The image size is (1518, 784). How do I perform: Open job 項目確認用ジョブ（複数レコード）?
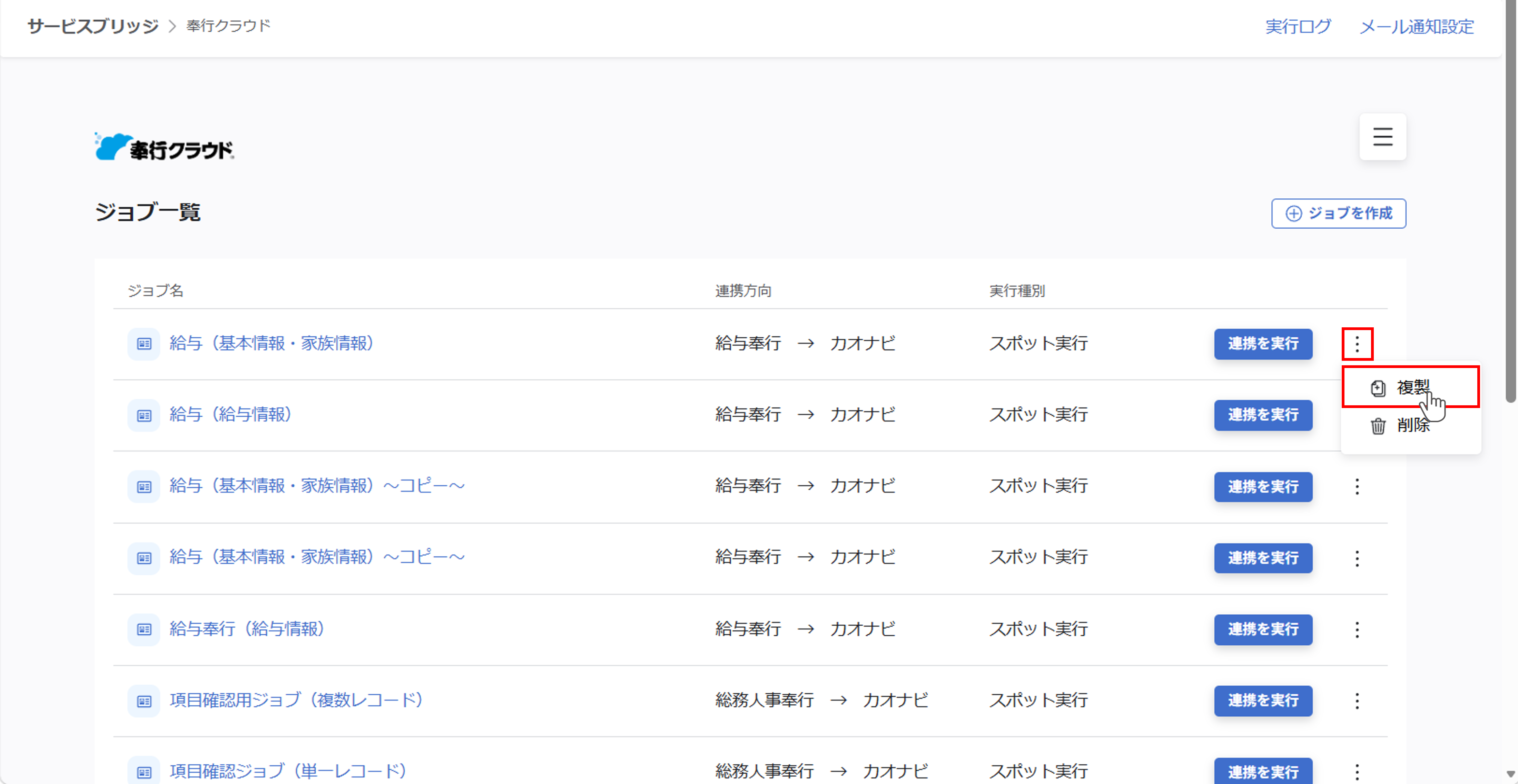click(296, 701)
